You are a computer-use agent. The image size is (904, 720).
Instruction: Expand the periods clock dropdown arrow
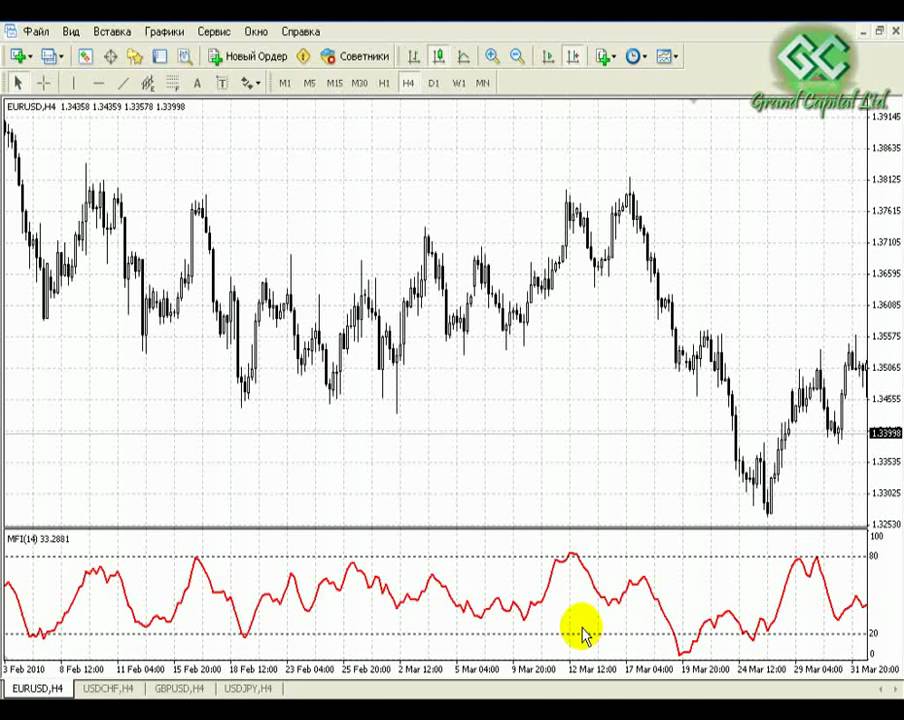point(645,56)
